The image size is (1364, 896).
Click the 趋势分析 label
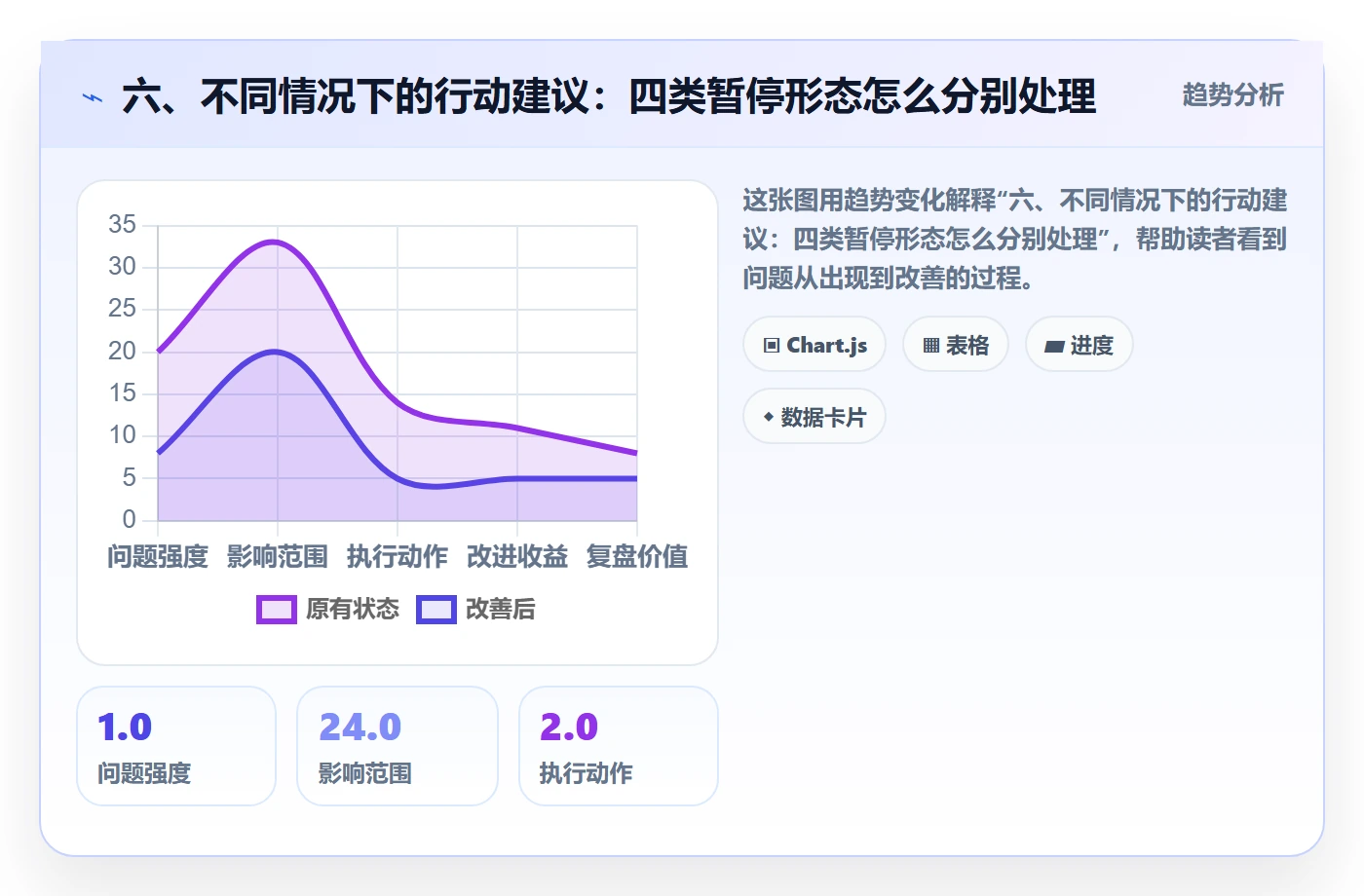[x=1232, y=95]
